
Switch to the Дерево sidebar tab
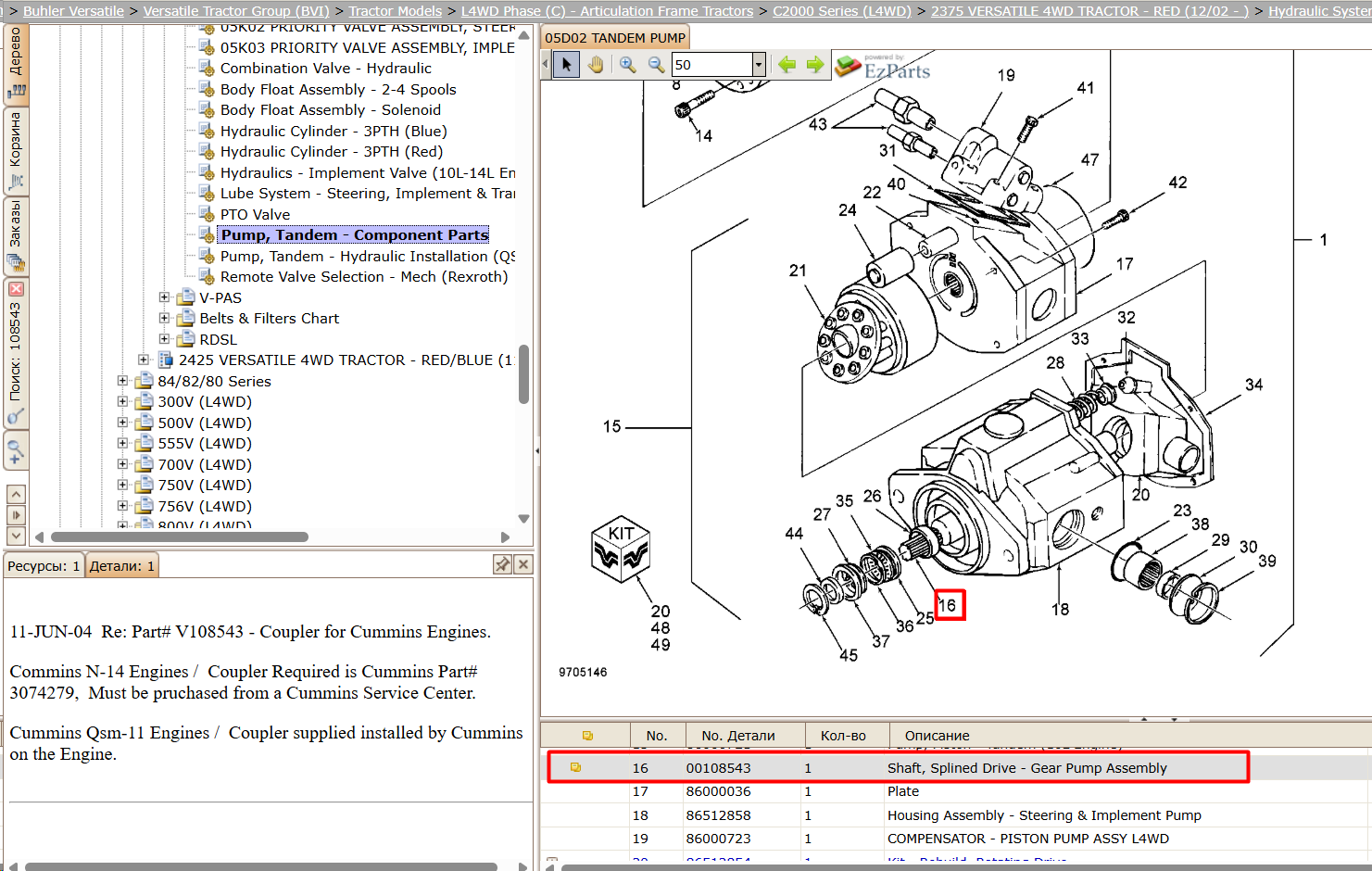click(16, 64)
